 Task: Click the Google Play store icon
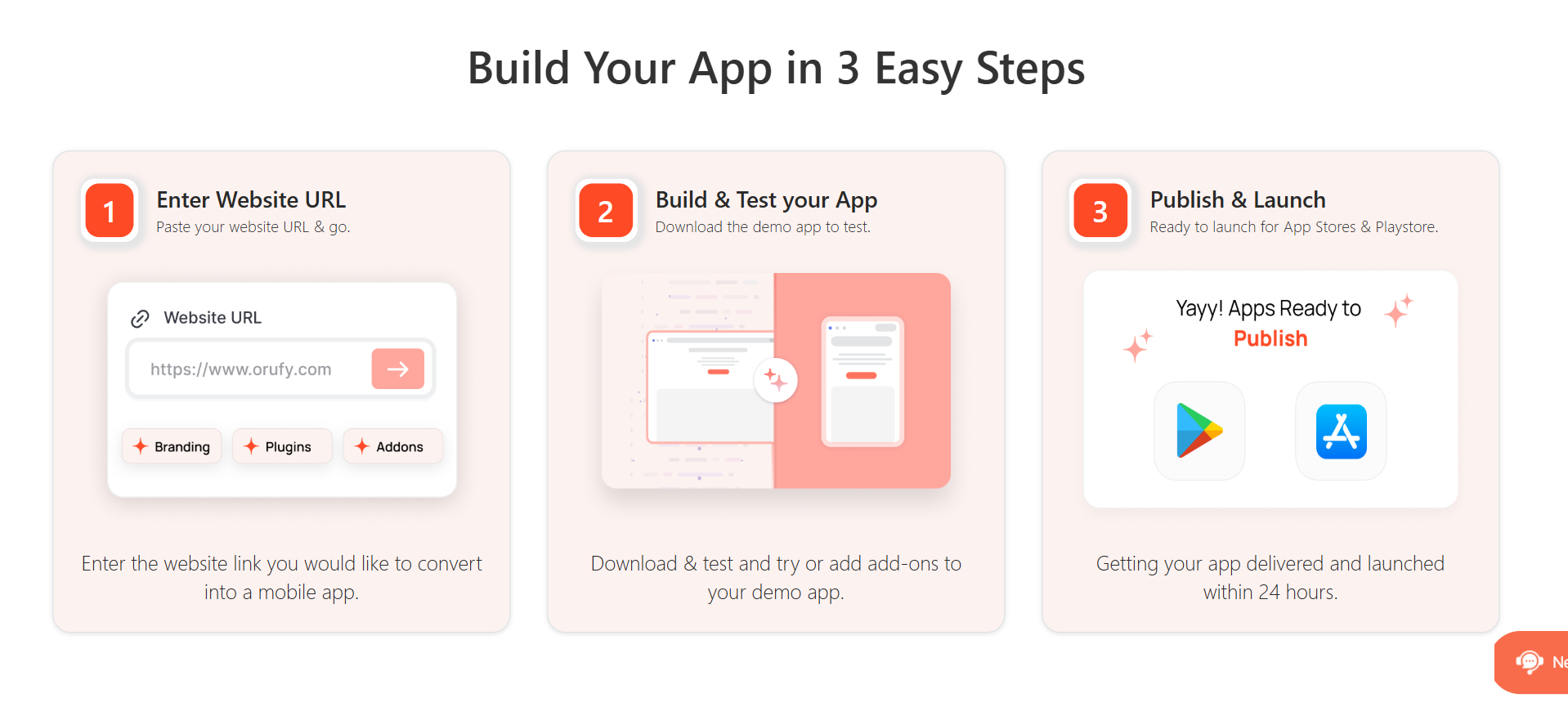click(1199, 431)
